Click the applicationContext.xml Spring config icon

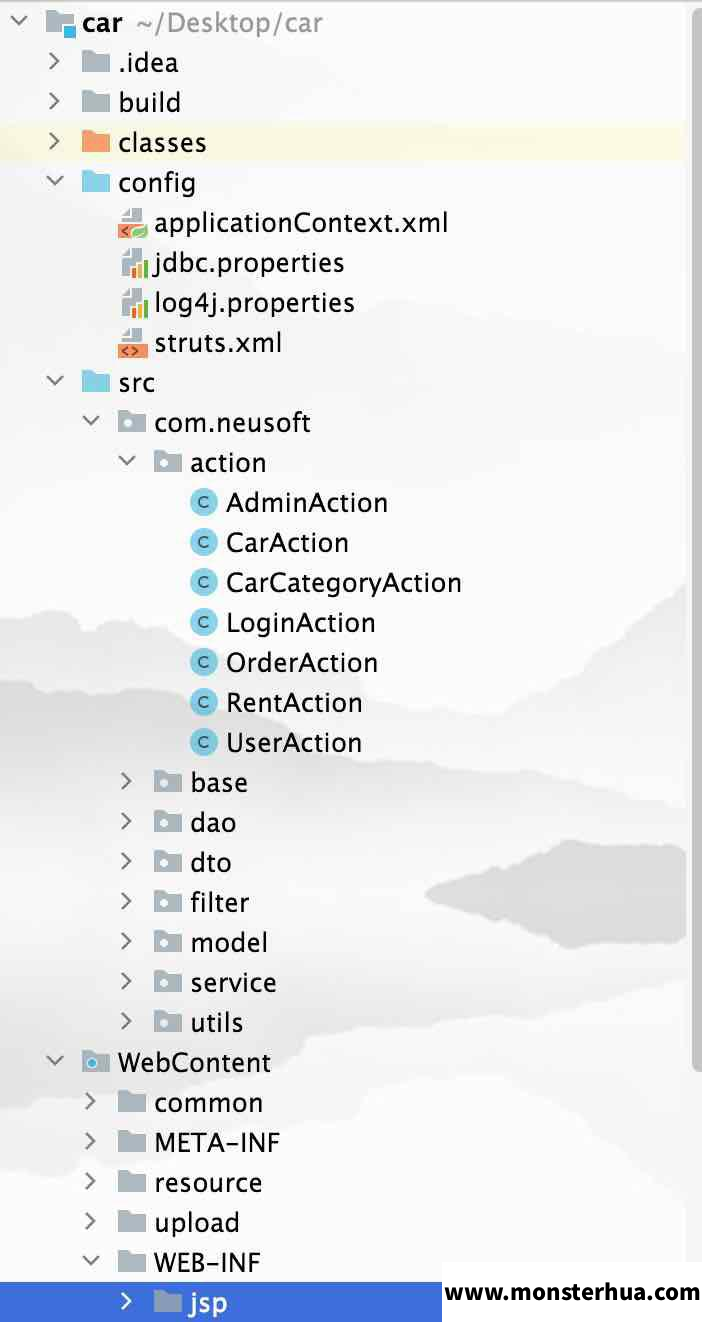pos(133,223)
